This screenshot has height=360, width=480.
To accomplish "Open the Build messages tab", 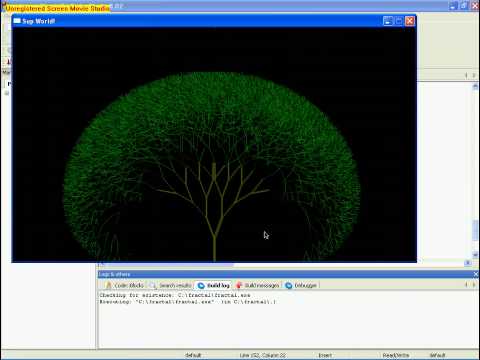I will (258, 285).
